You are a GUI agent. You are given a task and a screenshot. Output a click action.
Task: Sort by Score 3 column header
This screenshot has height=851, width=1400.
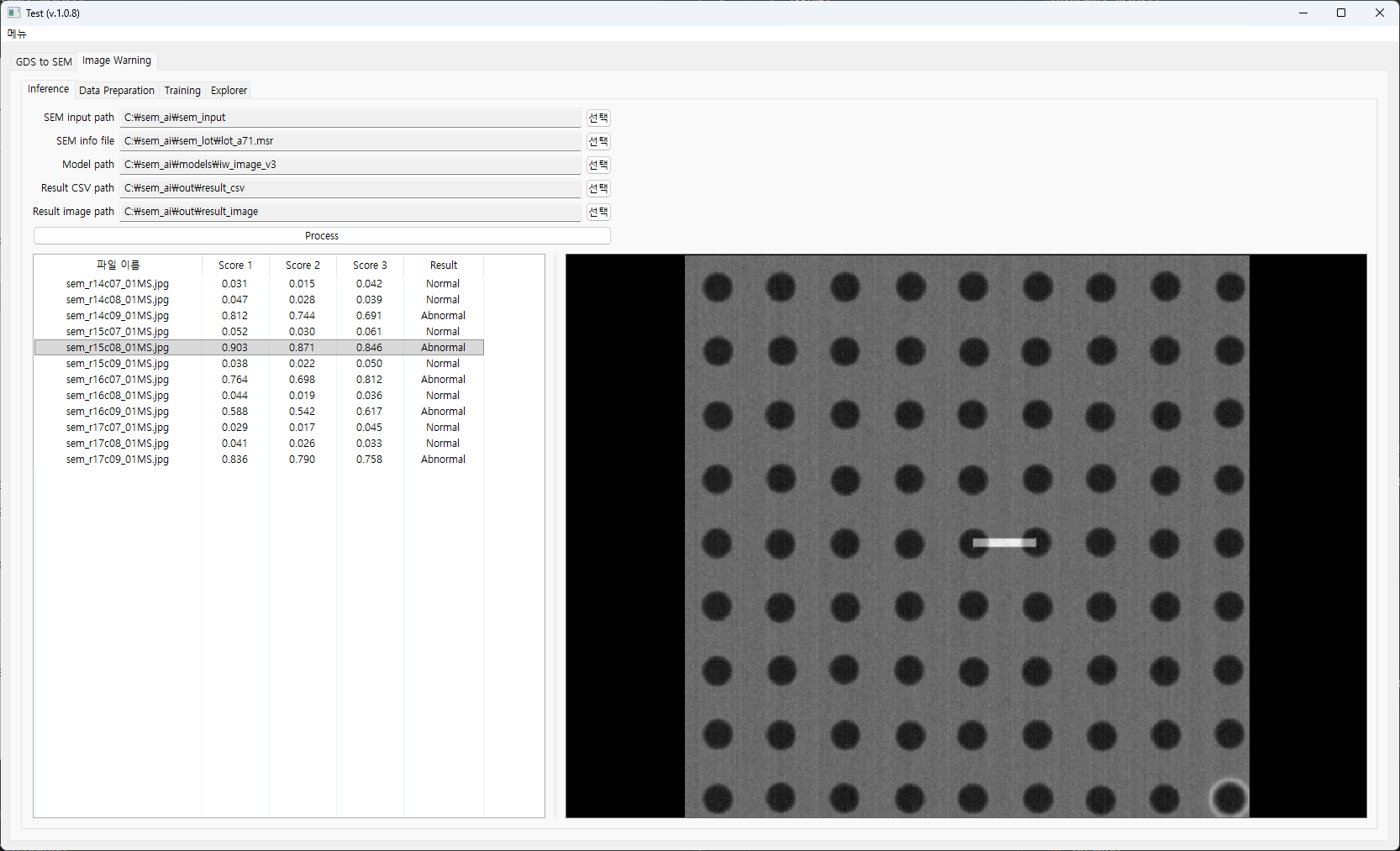point(370,265)
